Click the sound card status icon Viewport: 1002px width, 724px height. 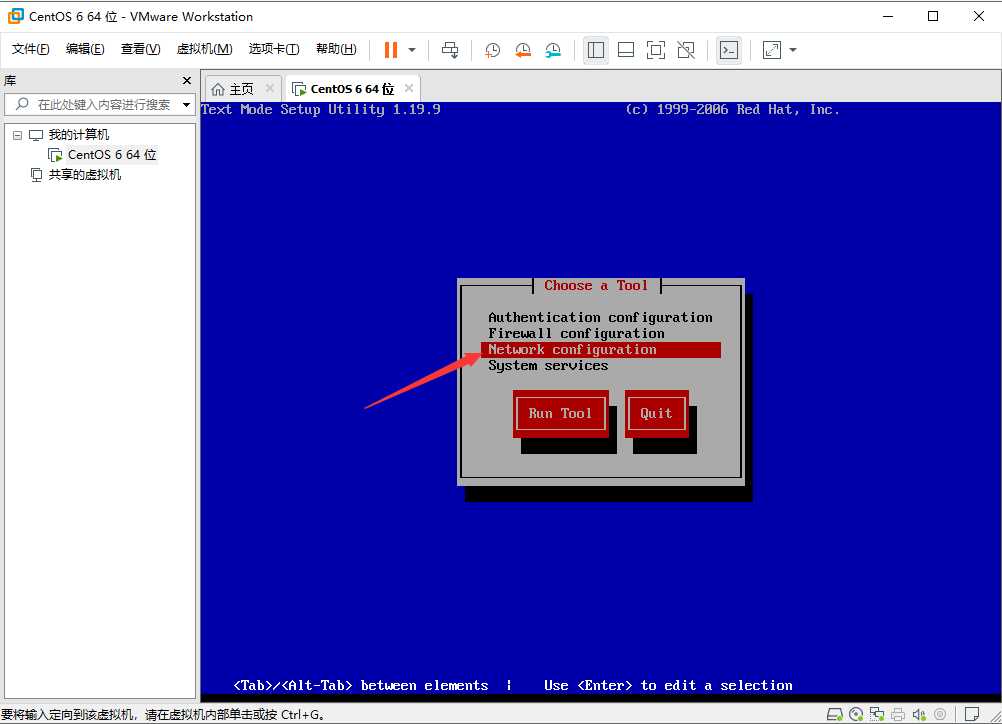920,714
